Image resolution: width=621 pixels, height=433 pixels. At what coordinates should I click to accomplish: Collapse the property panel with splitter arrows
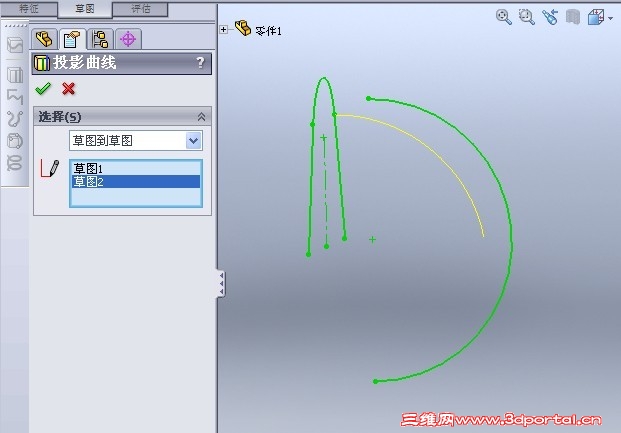click(x=221, y=284)
